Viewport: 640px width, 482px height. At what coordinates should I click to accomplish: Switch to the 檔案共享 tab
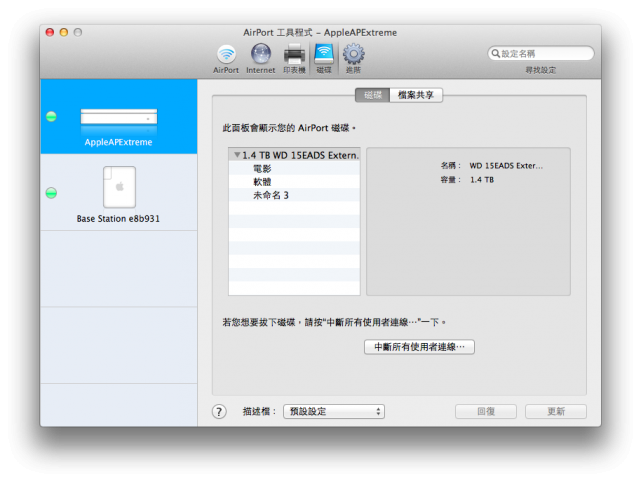click(416, 95)
